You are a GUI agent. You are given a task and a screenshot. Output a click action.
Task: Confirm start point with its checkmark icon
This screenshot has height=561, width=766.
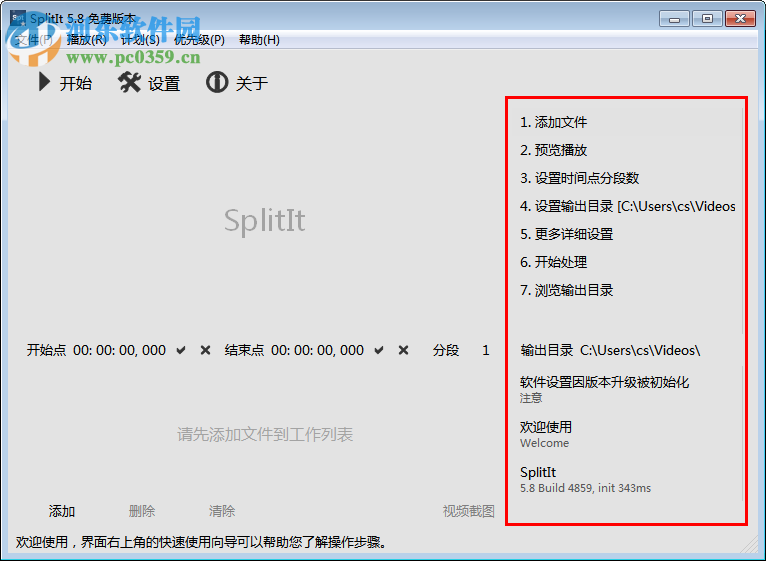pos(181,350)
